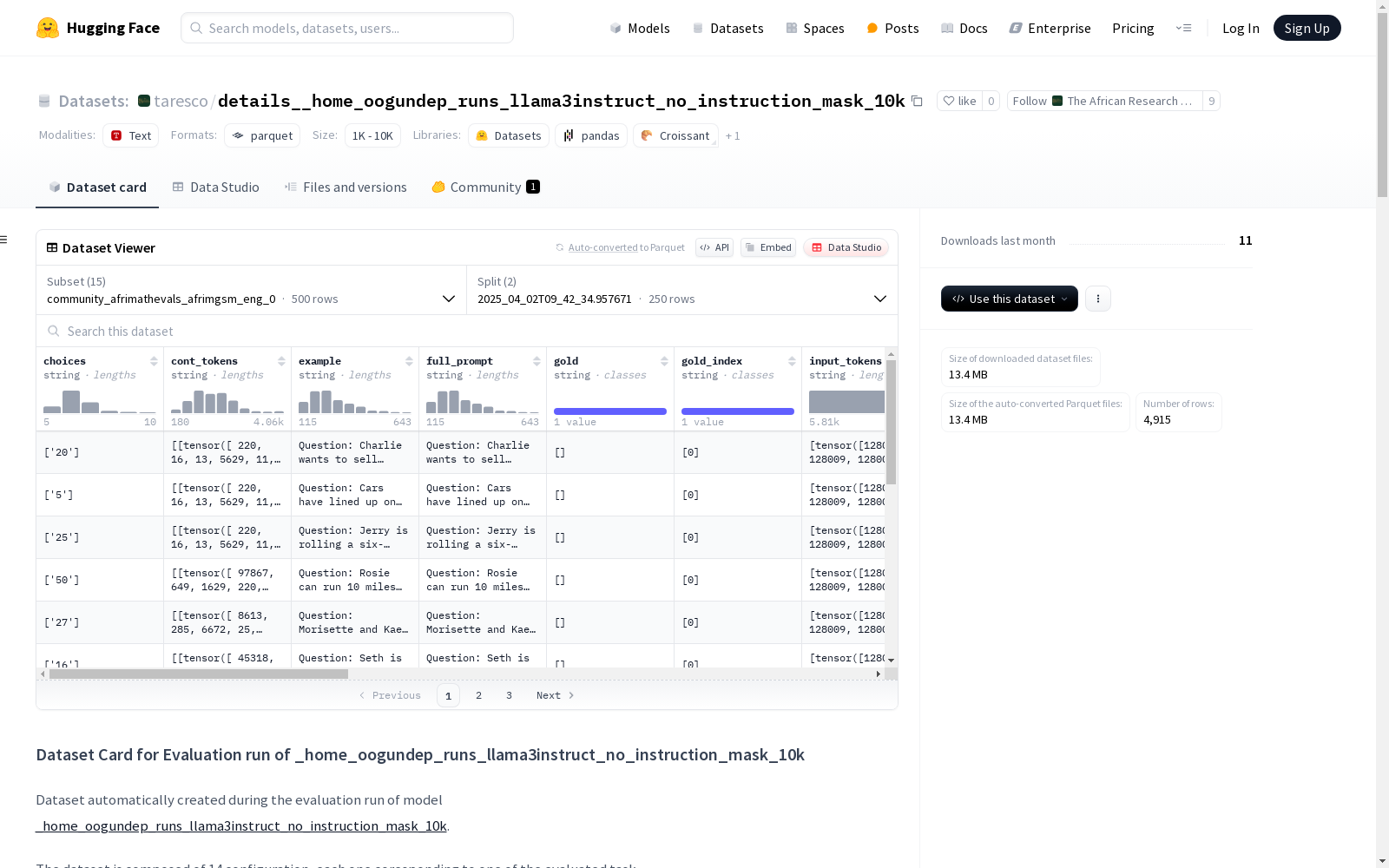Expand the Subset selector dropdown
1389x868 pixels.
(252, 290)
